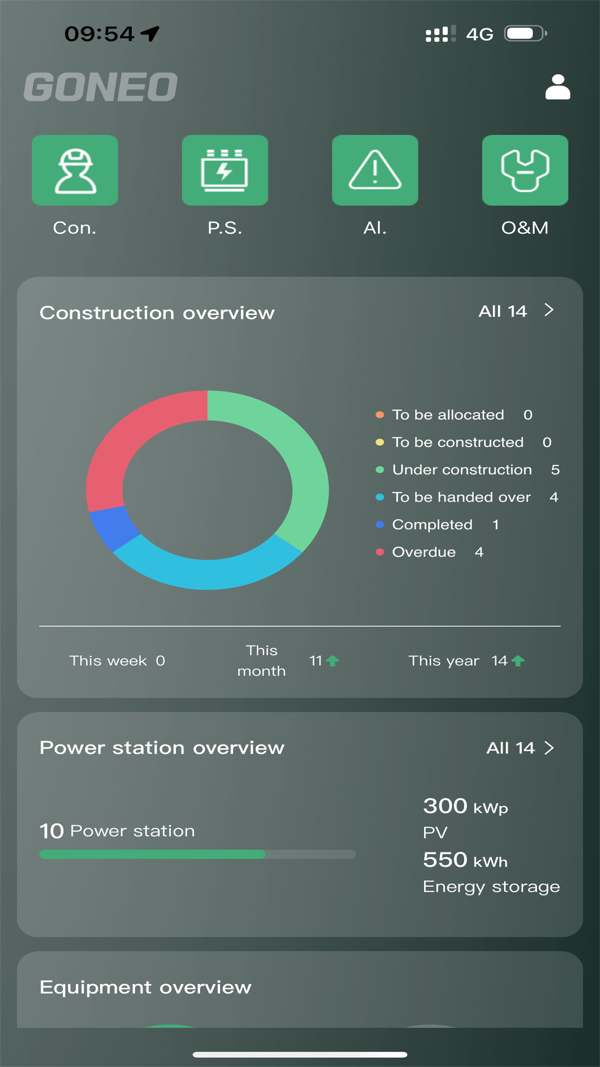Tap the green arrow beside This year
This screenshot has height=1067, width=600.
click(518, 661)
